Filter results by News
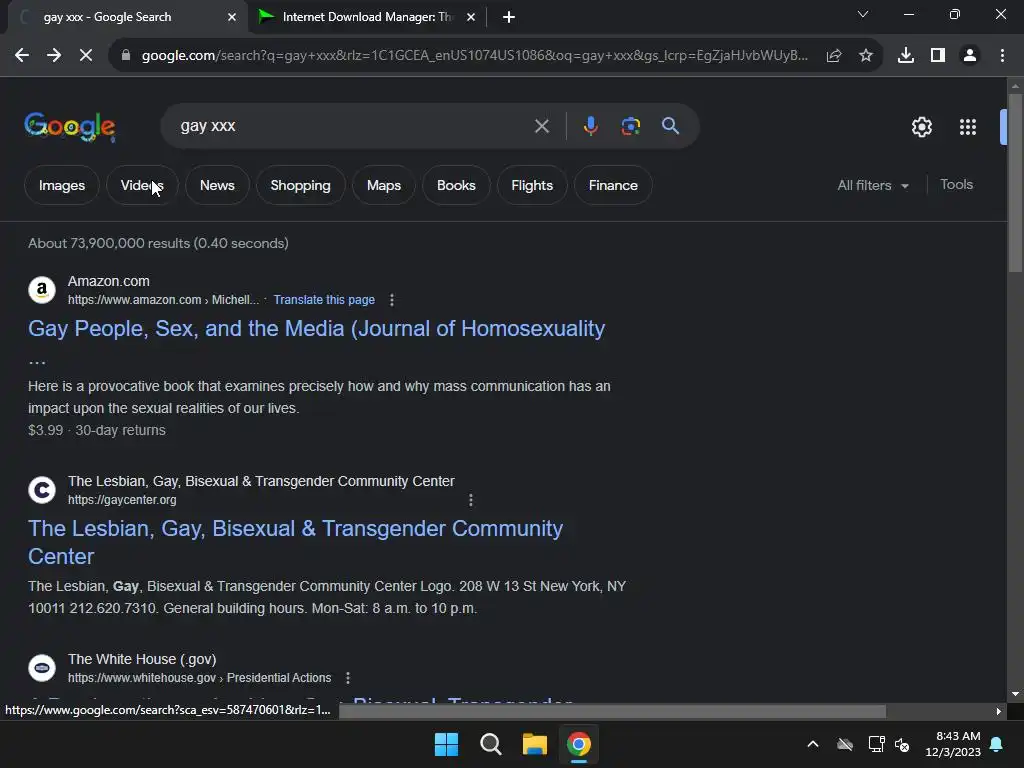1024x768 pixels. pos(217,185)
